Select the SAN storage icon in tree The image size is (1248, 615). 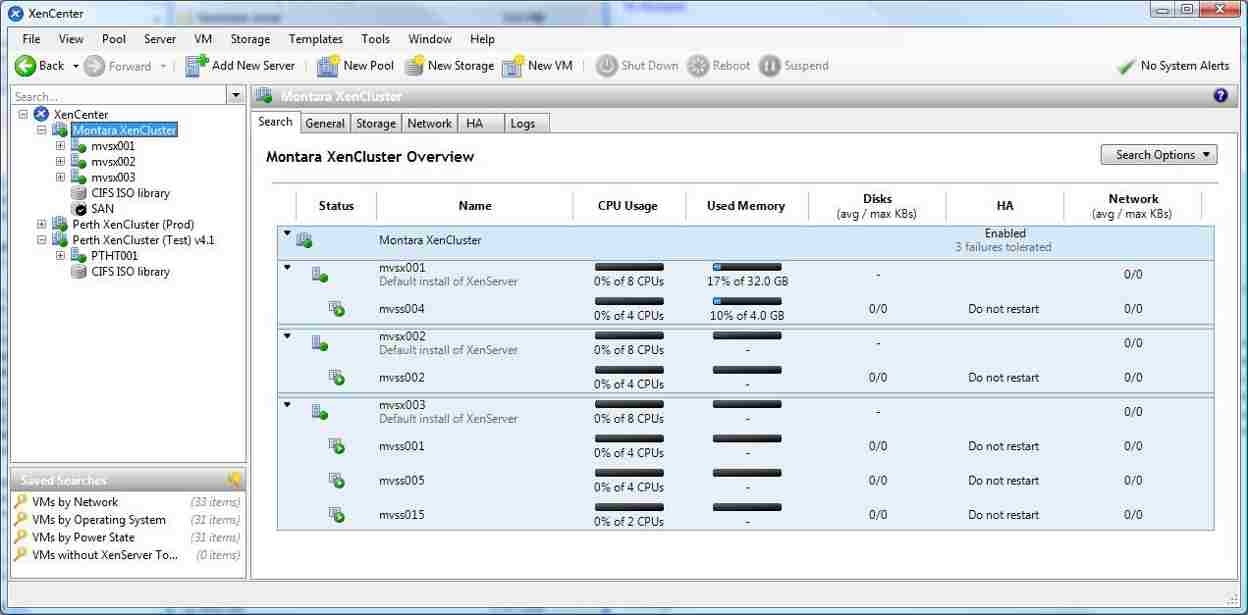point(79,209)
